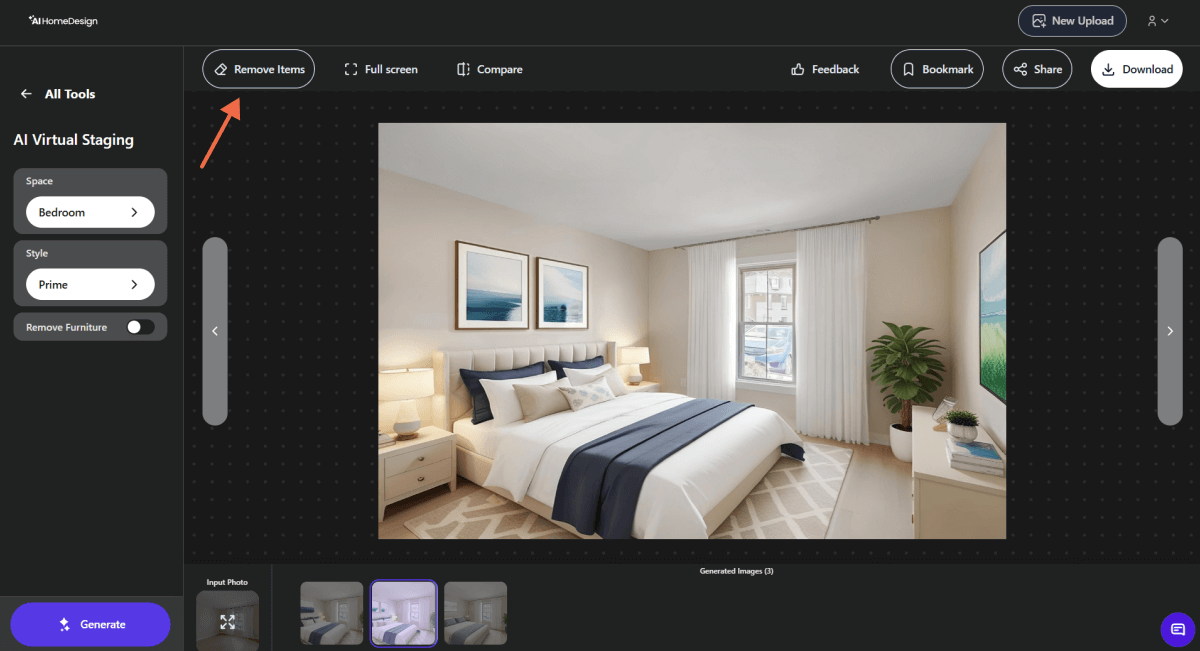Activate the Compare tool
Viewport: 1200px width, 651px height.
point(489,69)
